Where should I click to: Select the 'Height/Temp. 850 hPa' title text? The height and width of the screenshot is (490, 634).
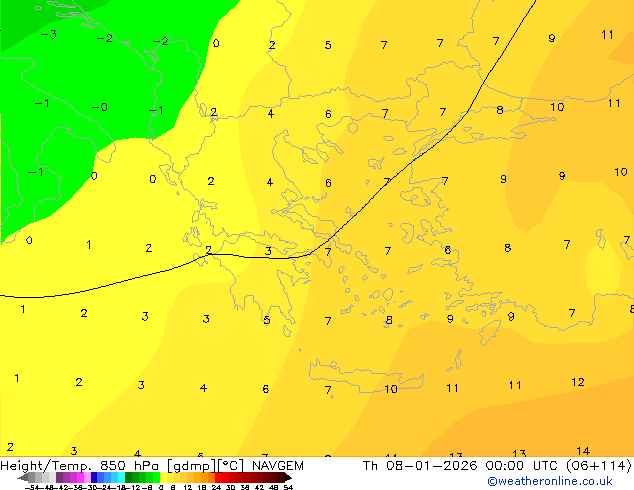click(x=81, y=466)
